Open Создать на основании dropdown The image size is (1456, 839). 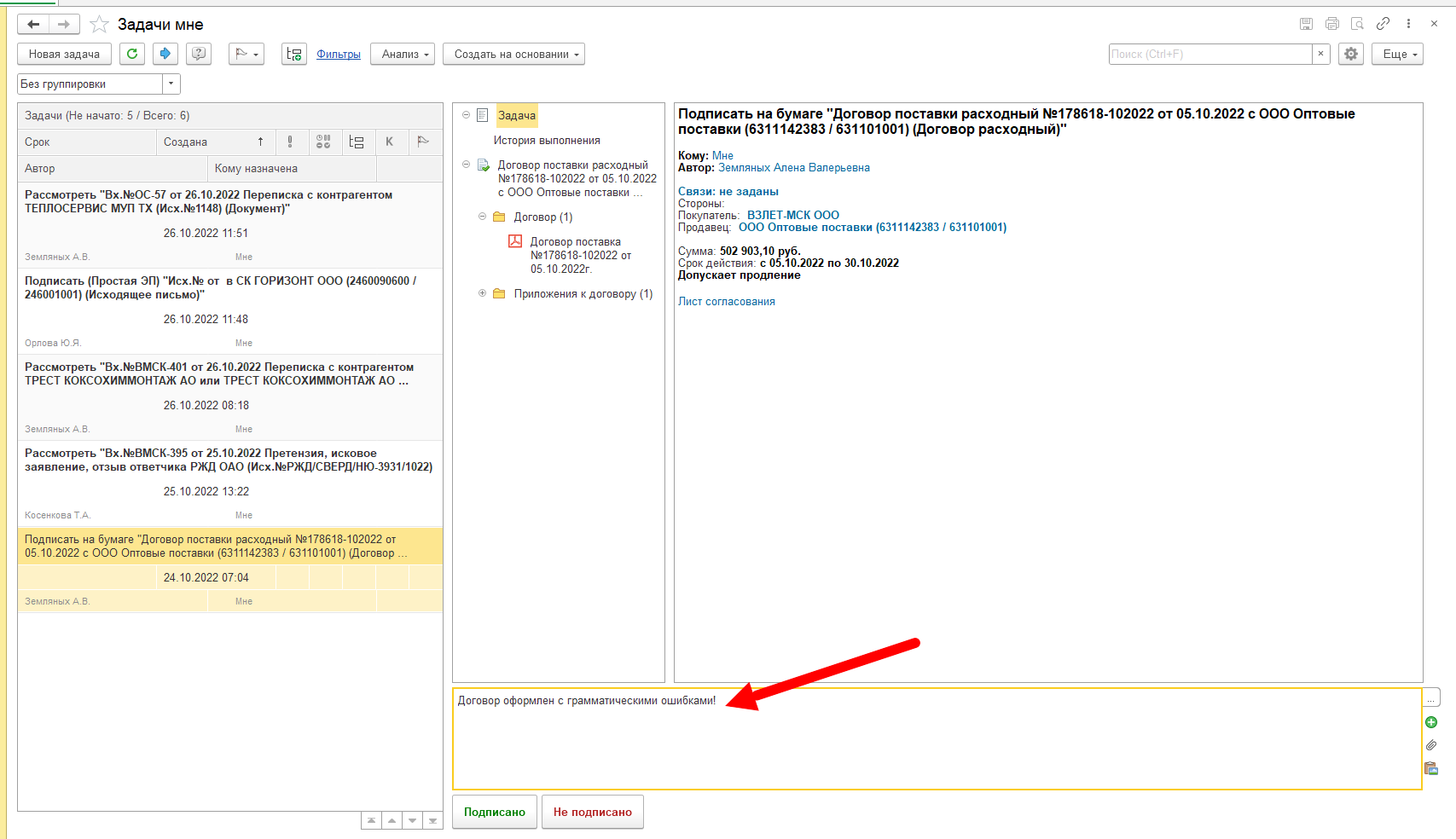(513, 54)
